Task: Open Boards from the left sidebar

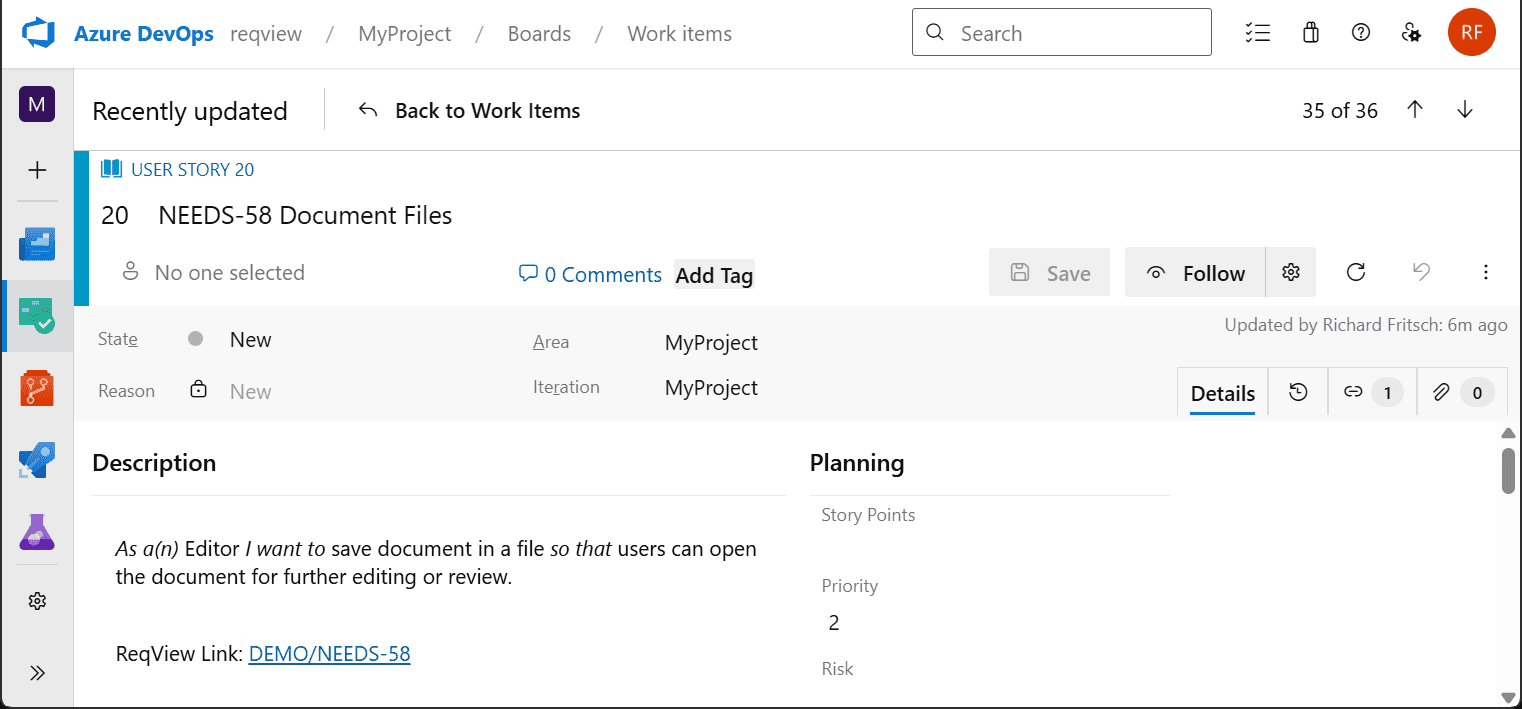Action: point(37,316)
